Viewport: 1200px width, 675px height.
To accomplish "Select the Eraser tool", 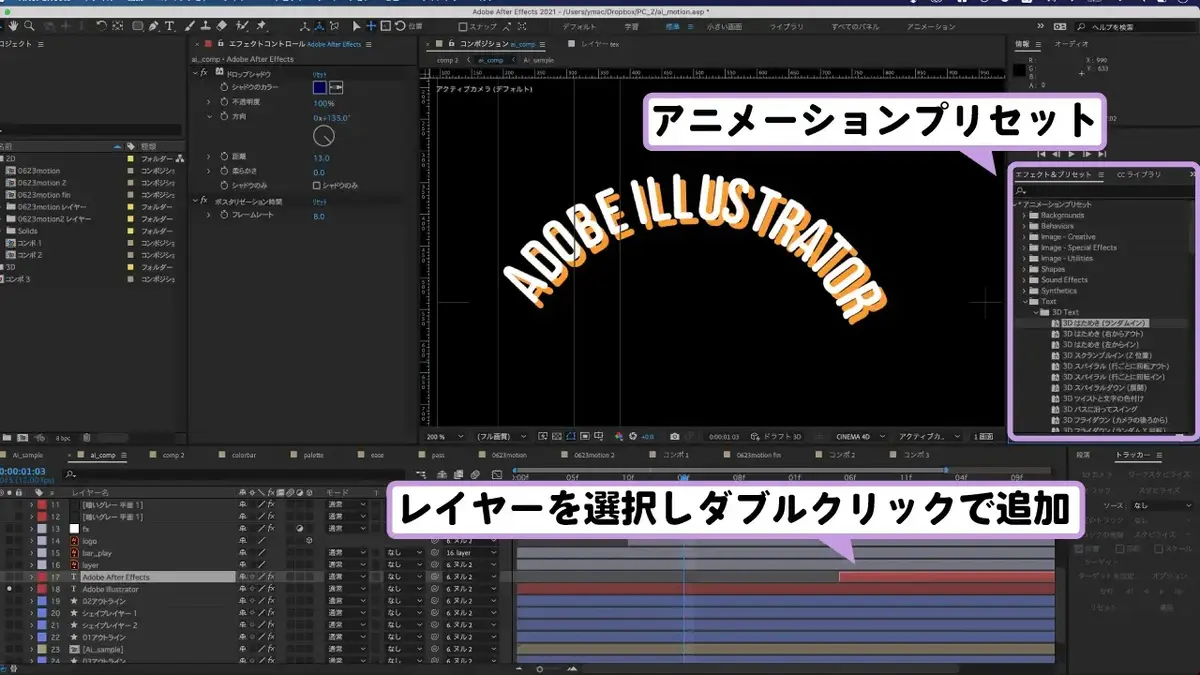I will pyautogui.click(x=222, y=26).
